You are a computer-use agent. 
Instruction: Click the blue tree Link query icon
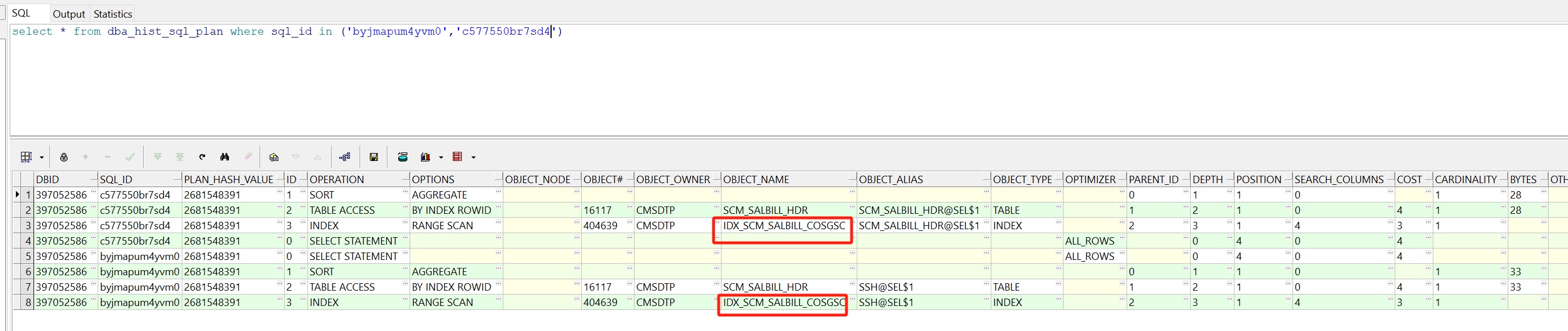pos(345,158)
